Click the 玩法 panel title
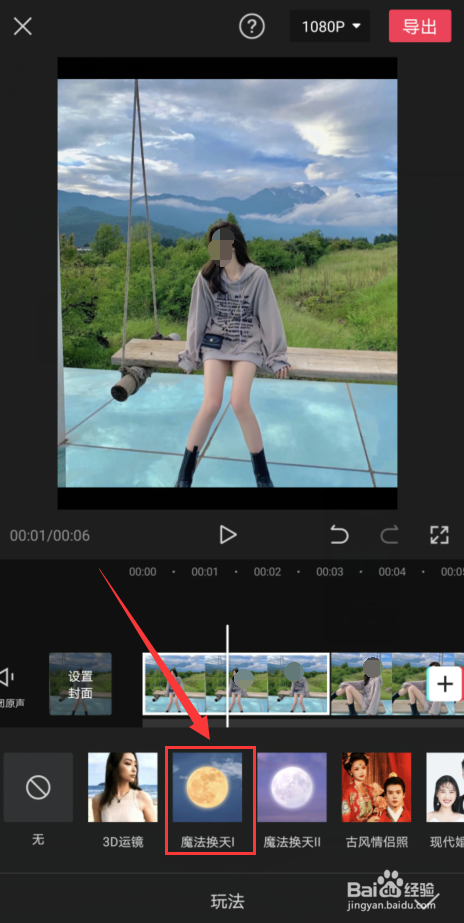Screen dimensions: 464x923 point(227,901)
